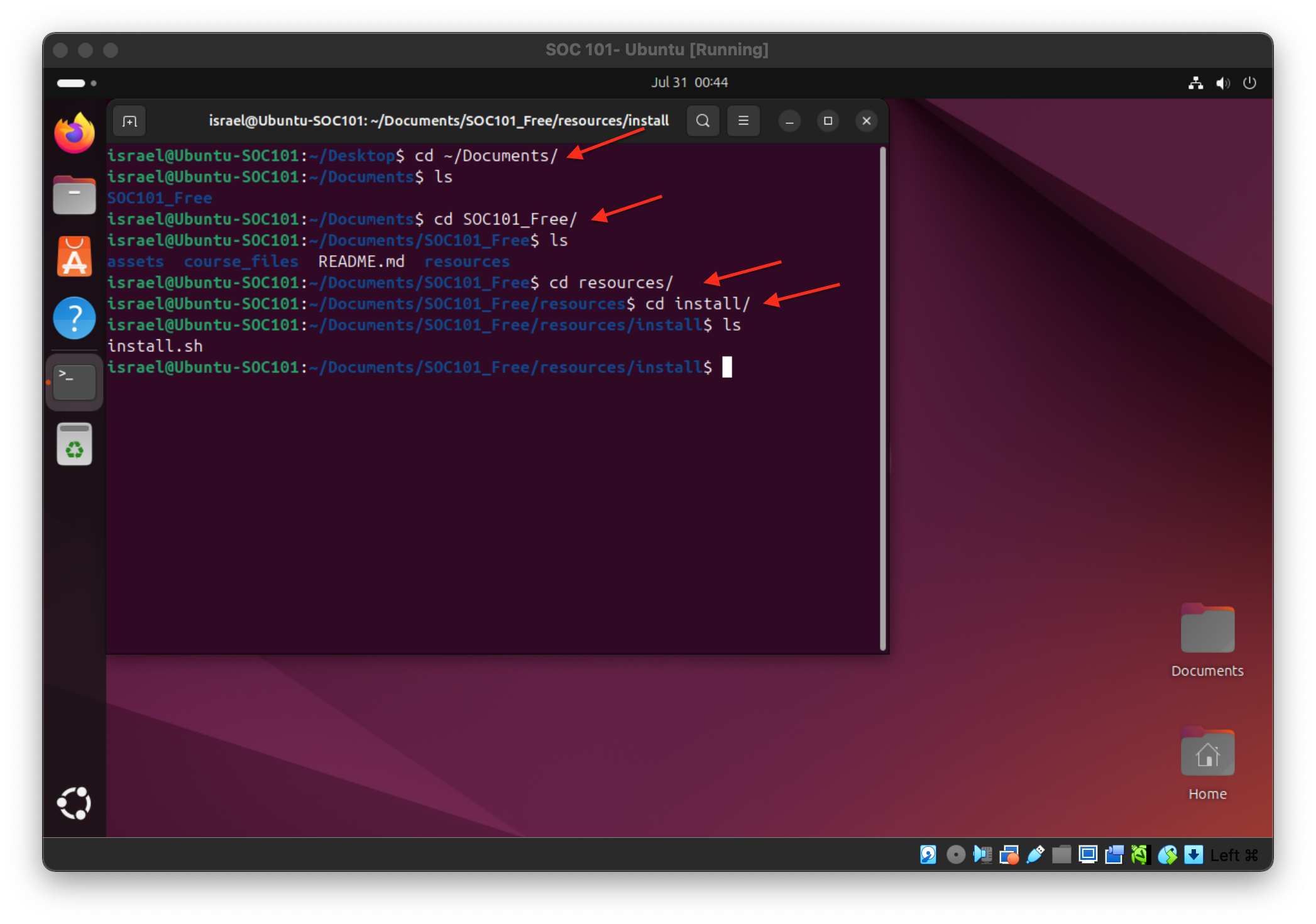This screenshot has width=1316, height=924.
Task: Click the VirtualBox USB devices icon
Action: click(x=1036, y=855)
